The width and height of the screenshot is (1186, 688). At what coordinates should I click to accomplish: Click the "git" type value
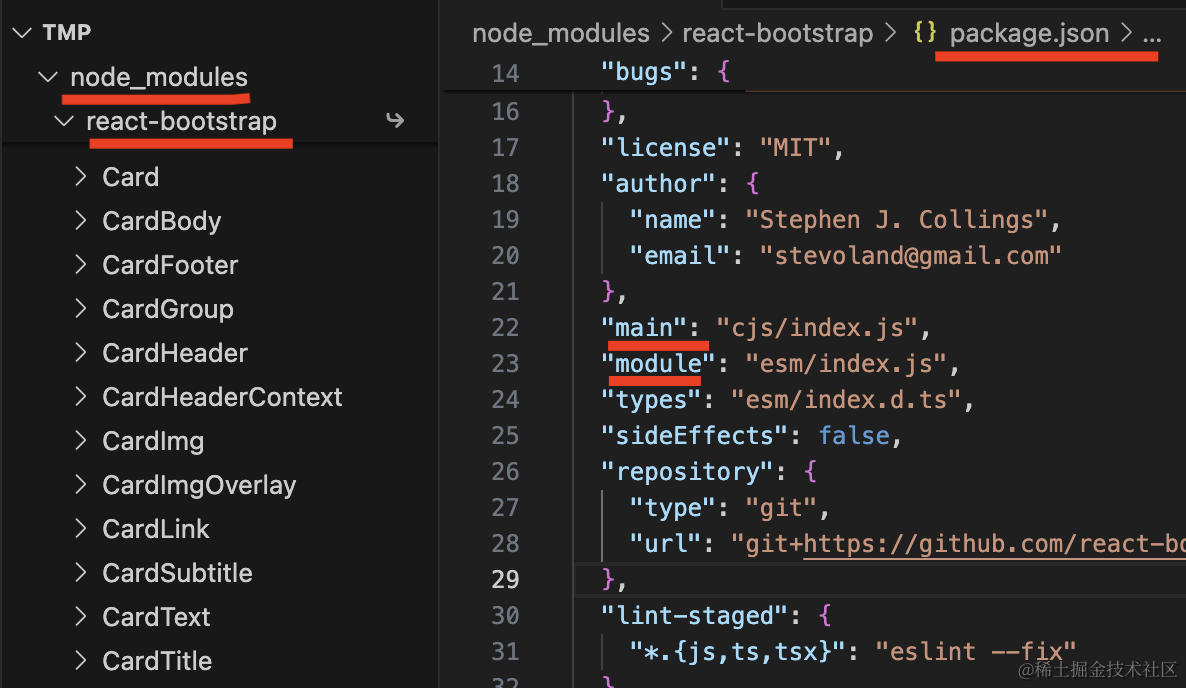tap(781, 508)
